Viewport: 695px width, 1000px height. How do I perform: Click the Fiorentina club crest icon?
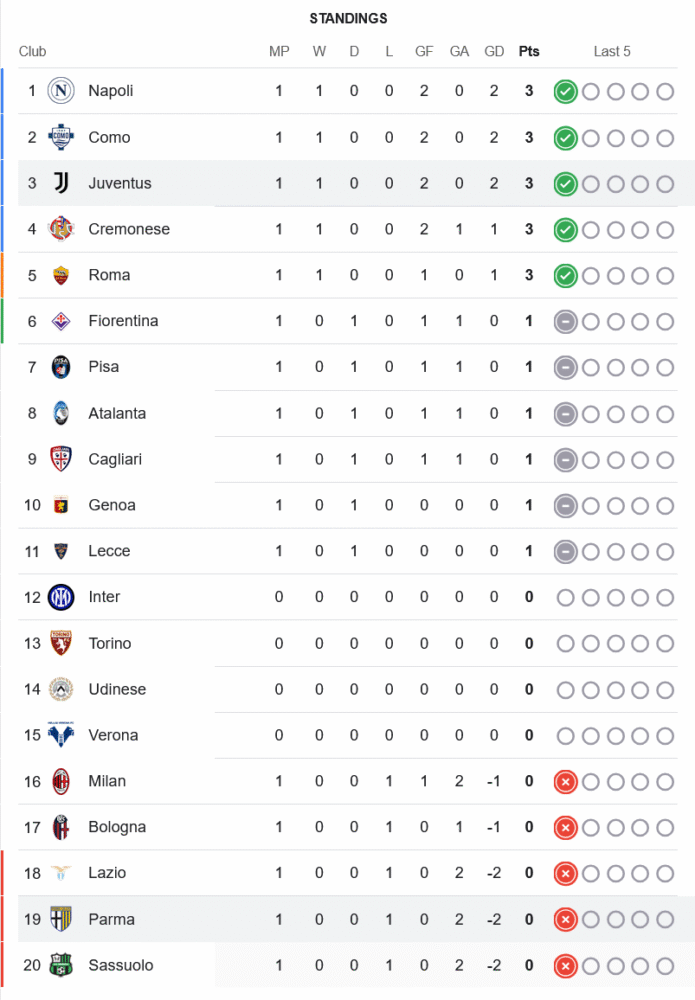61,321
